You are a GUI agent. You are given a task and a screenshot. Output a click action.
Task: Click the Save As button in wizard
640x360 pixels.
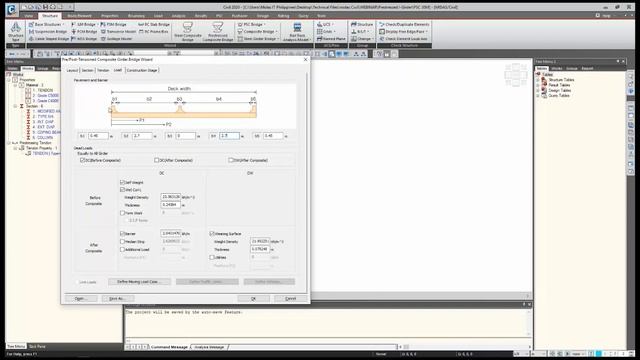[x=118, y=298]
